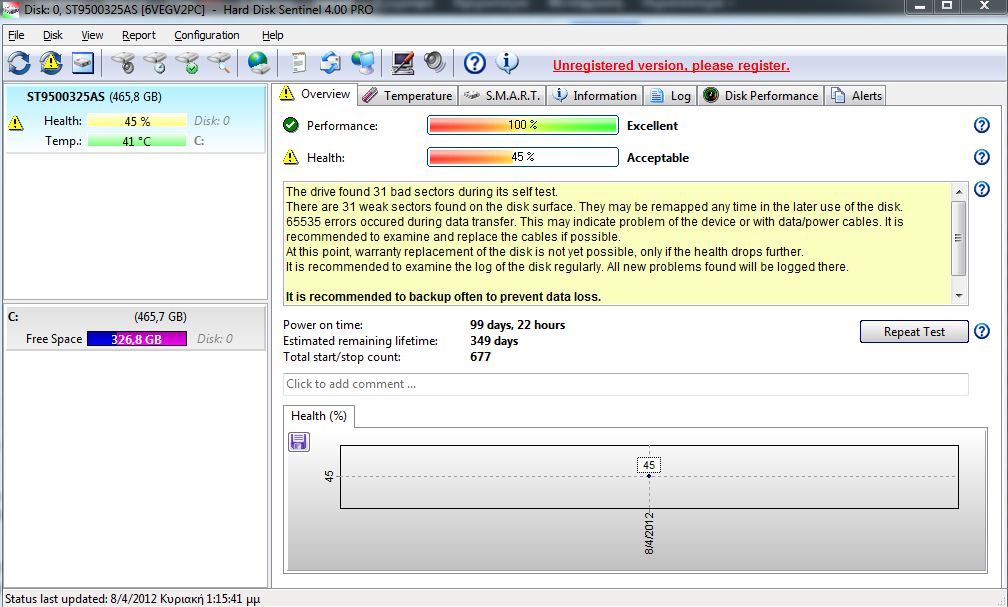This screenshot has height=607, width=1008.
Task: Click the speaker sound toolbar icon
Action: tap(435, 63)
